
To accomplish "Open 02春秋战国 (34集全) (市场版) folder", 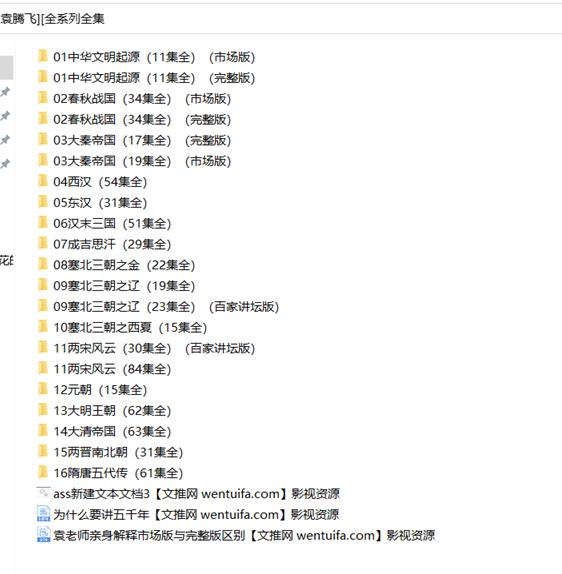I will click(x=142, y=98).
